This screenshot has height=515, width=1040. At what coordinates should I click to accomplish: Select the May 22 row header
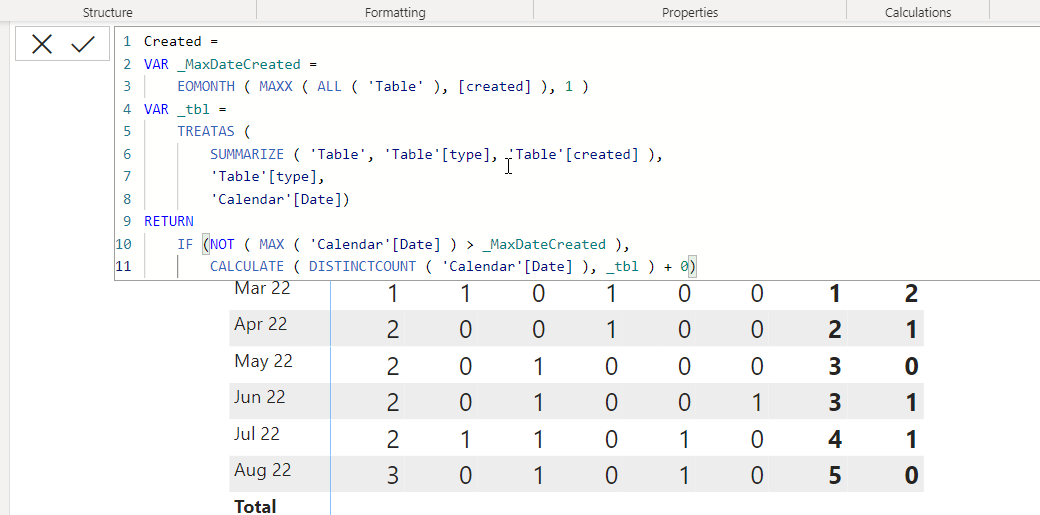pyautogui.click(x=263, y=362)
